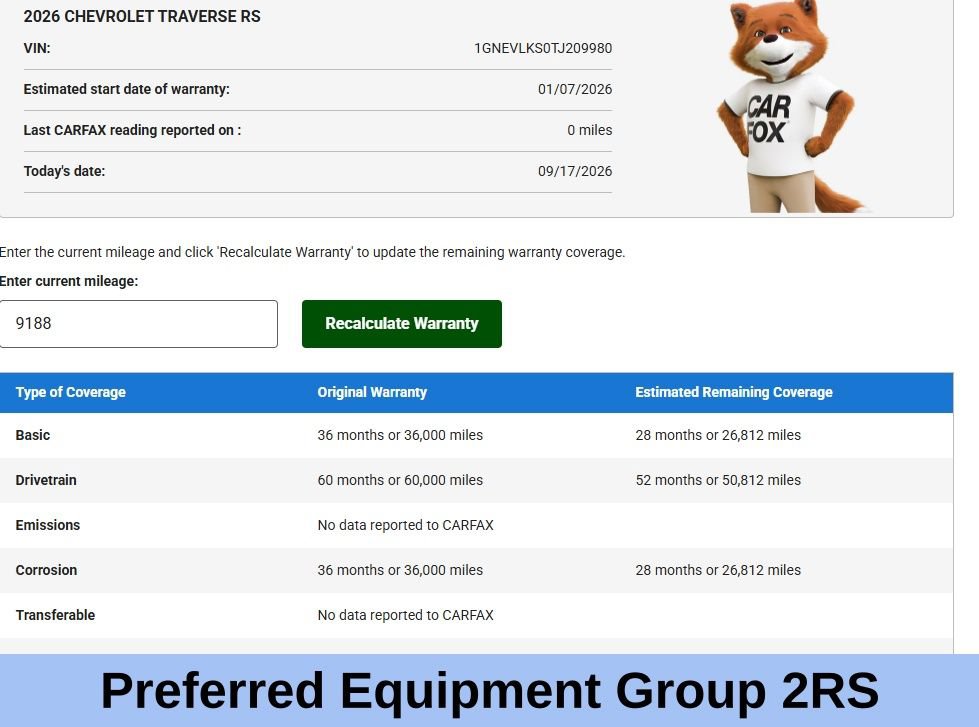Click Drivetrain original warranty '60 months or 60,000 miles'

coord(400,480)
